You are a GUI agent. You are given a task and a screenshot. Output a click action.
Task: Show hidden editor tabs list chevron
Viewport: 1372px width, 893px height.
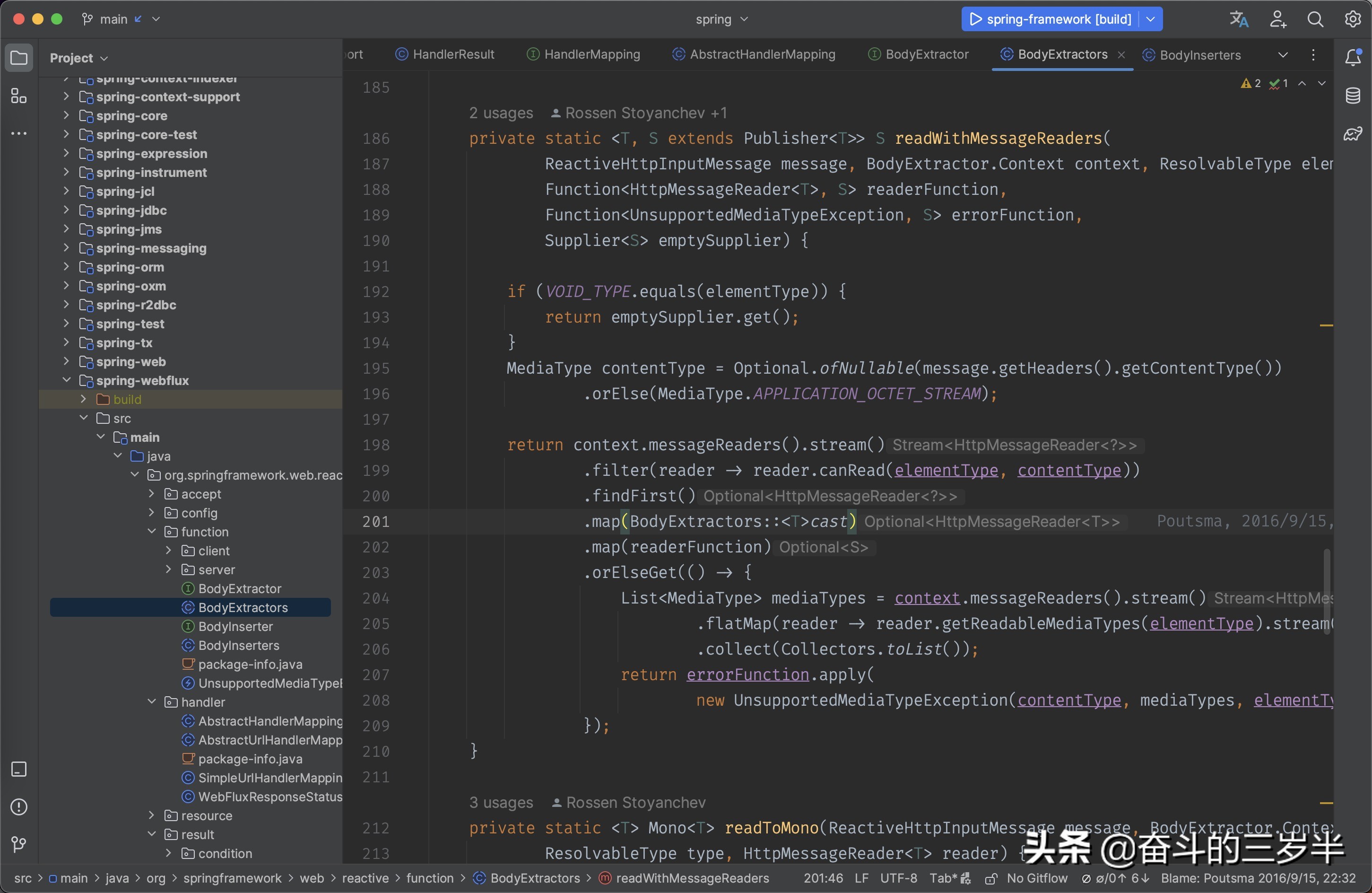coord(1283,55)
